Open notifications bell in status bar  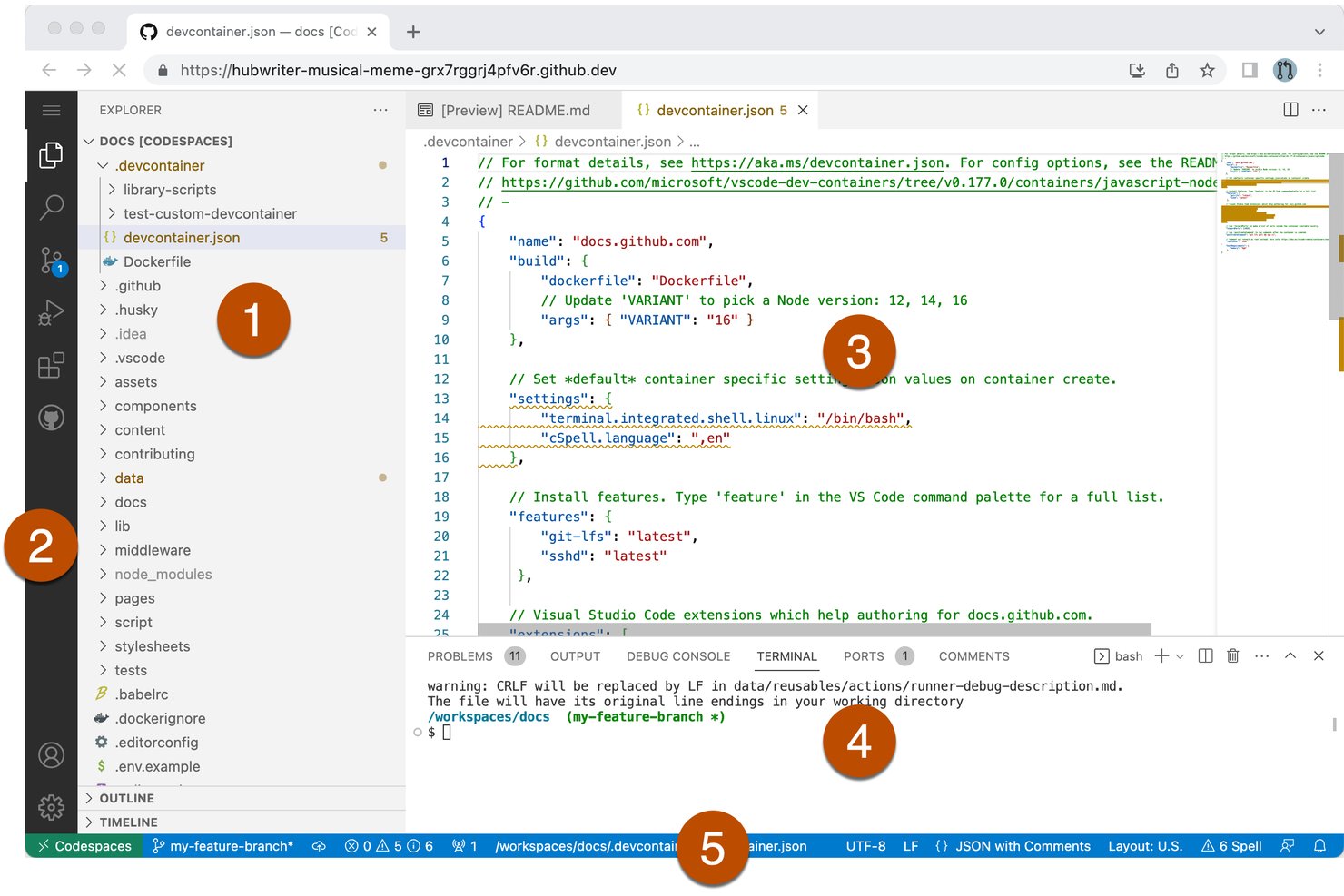click(x=1320, y=846)
